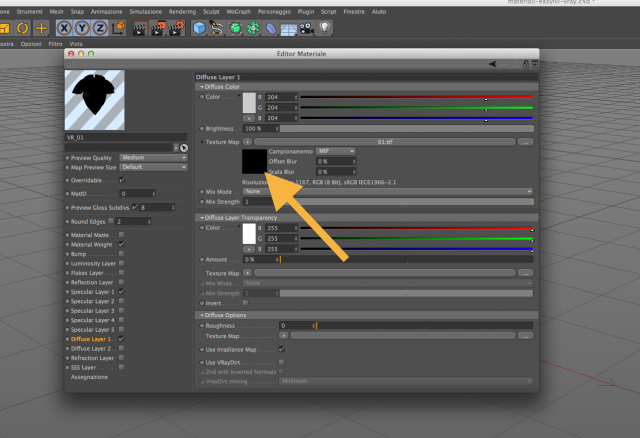Click Render View clapperboard icon
Viewport: 640px width, 438px height.
pos(139,28)
